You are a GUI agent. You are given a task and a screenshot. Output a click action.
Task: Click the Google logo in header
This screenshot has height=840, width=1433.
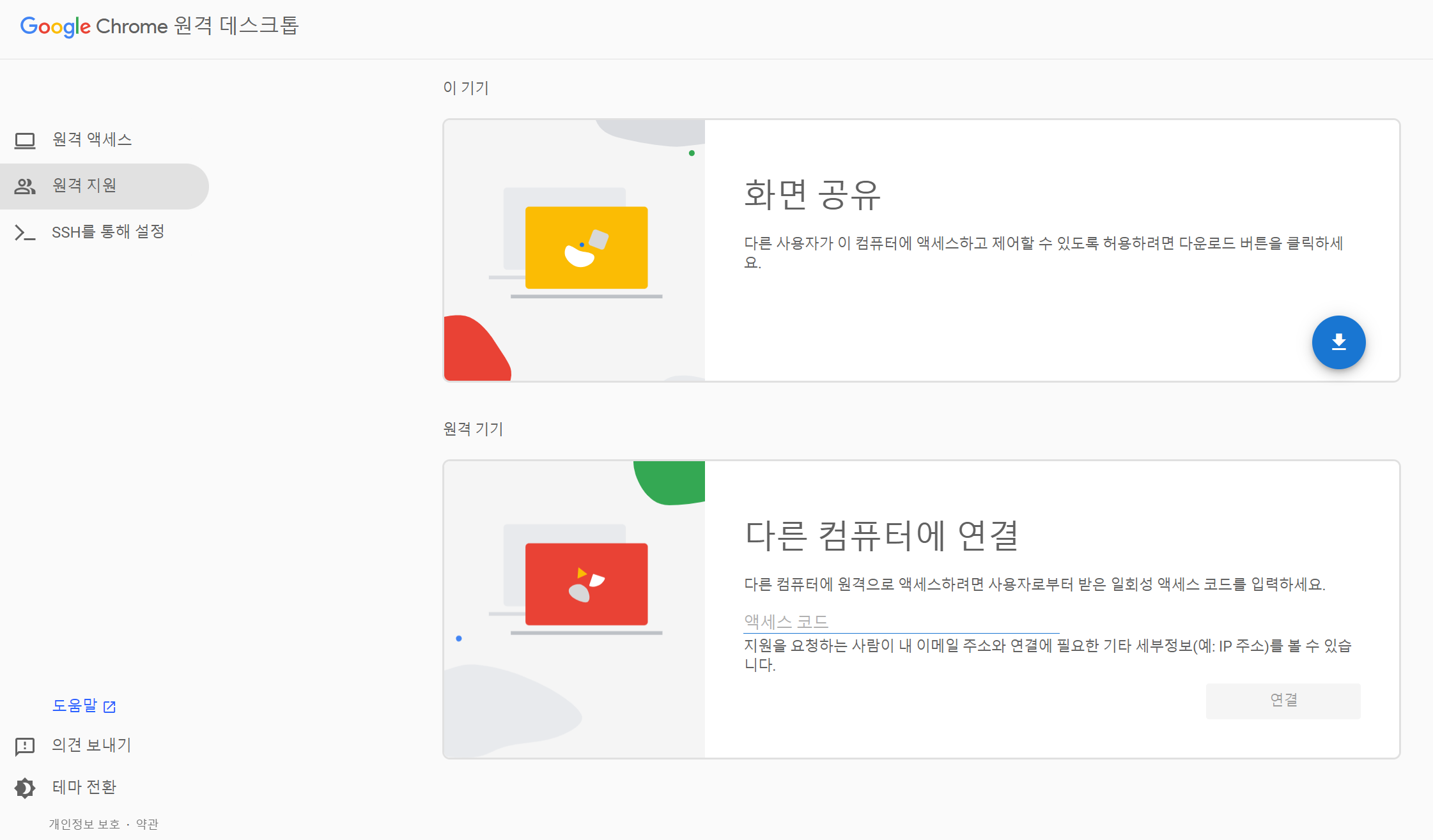point(56,26)
